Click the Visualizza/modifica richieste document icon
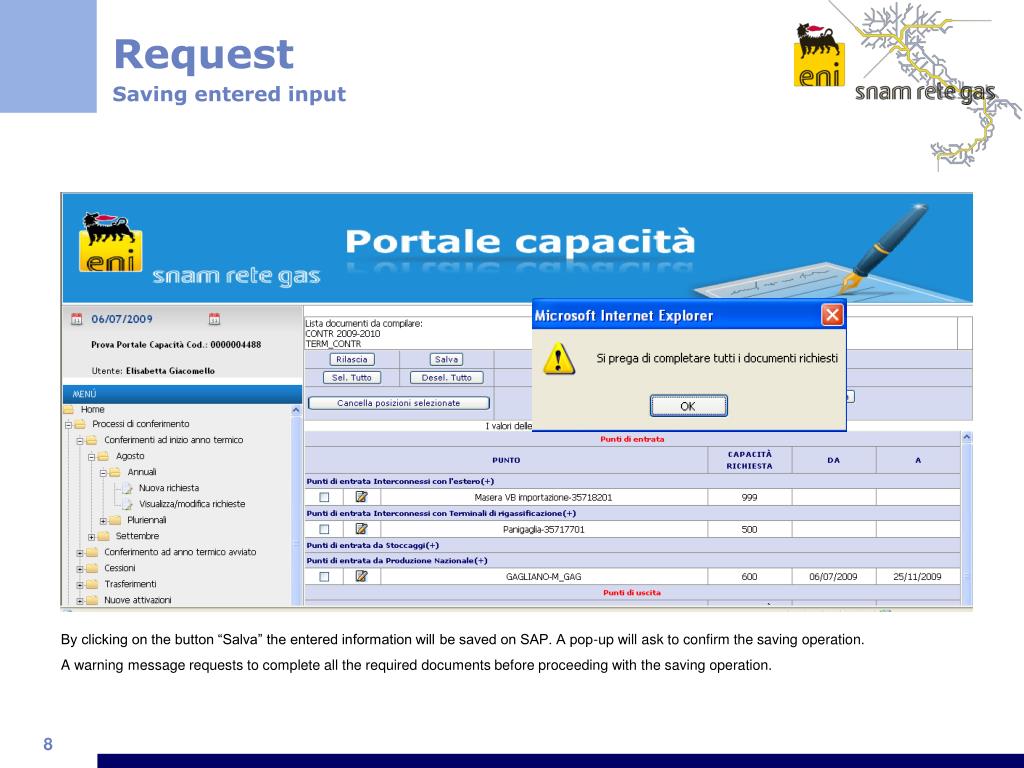The image size is (1024, 768). point(127,504)
